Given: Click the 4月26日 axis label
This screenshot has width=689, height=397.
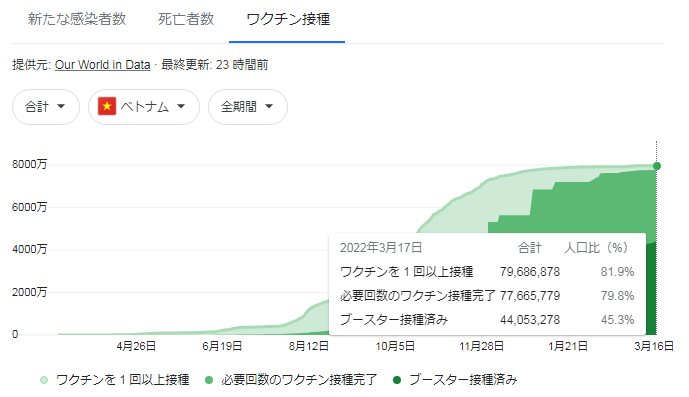Looking at the screenshot, I should click(136, 346).
